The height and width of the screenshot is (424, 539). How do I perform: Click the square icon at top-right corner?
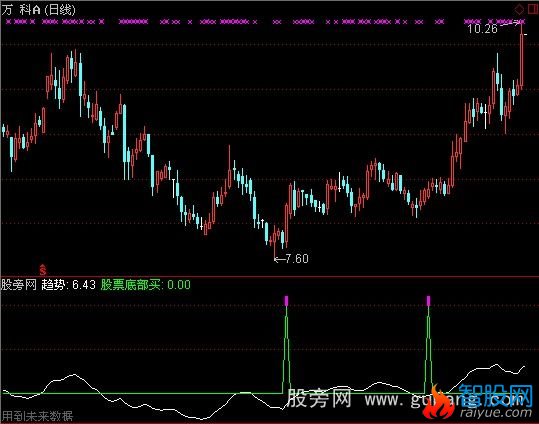coord(532,9)
